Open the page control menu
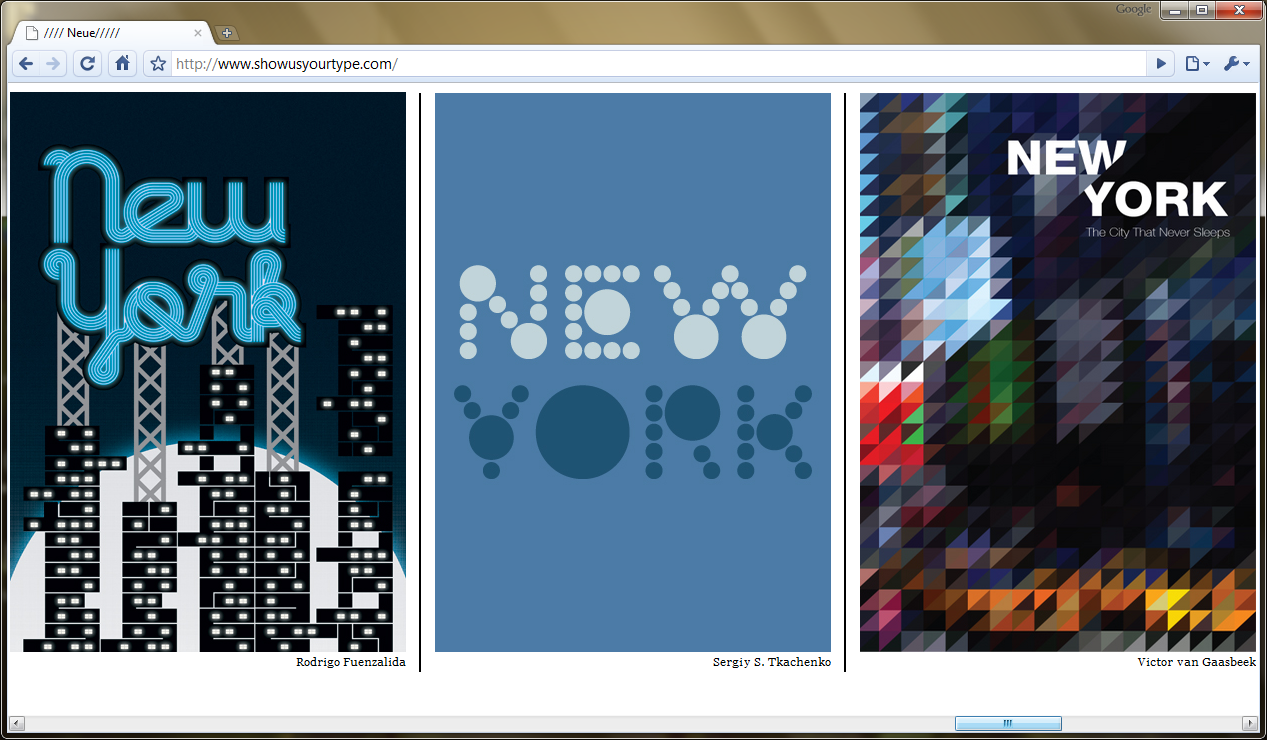The height and width of the screenshot is (740, 1267). point(1197,64)
